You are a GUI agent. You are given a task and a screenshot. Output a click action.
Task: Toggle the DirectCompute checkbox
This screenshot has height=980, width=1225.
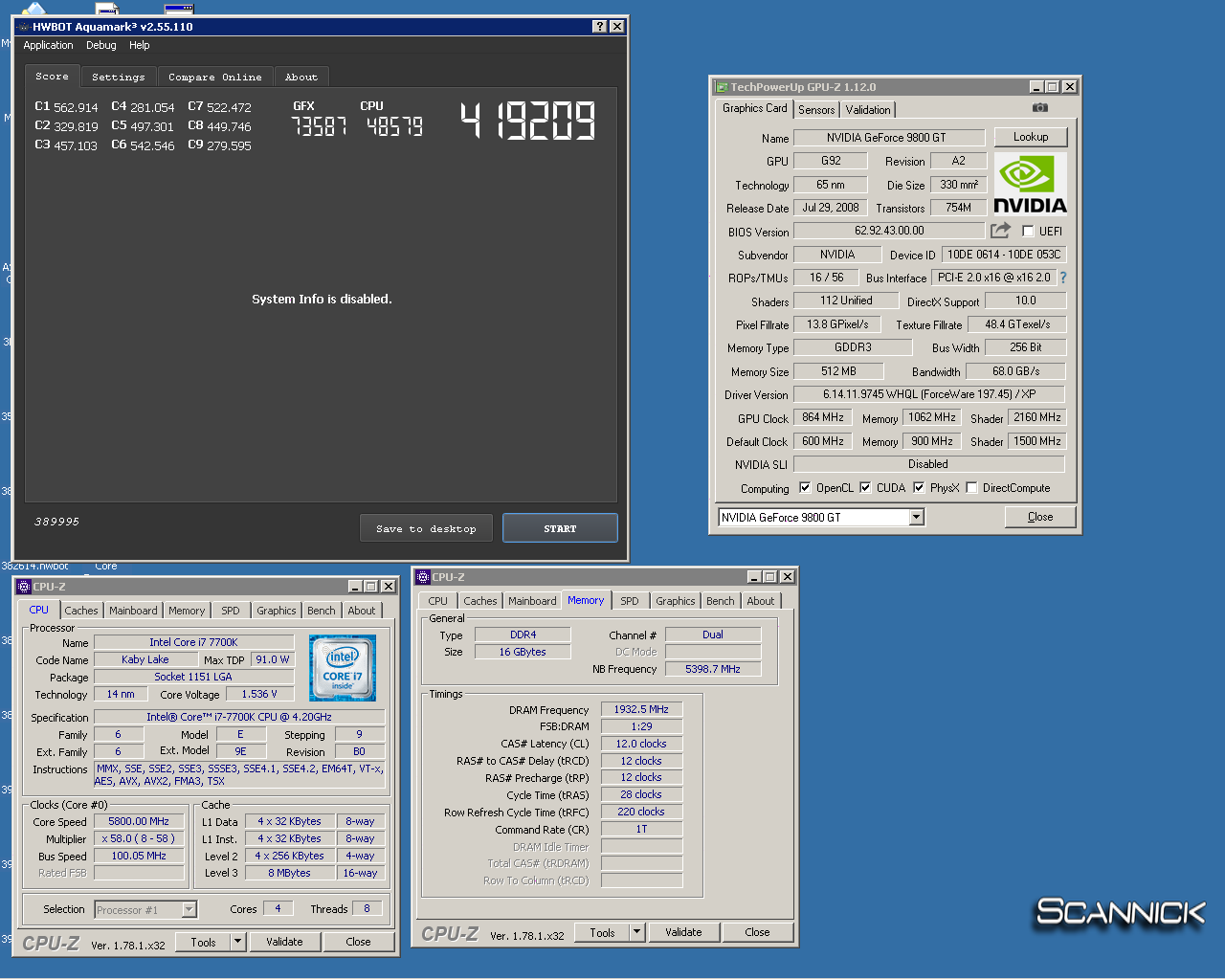971,488
